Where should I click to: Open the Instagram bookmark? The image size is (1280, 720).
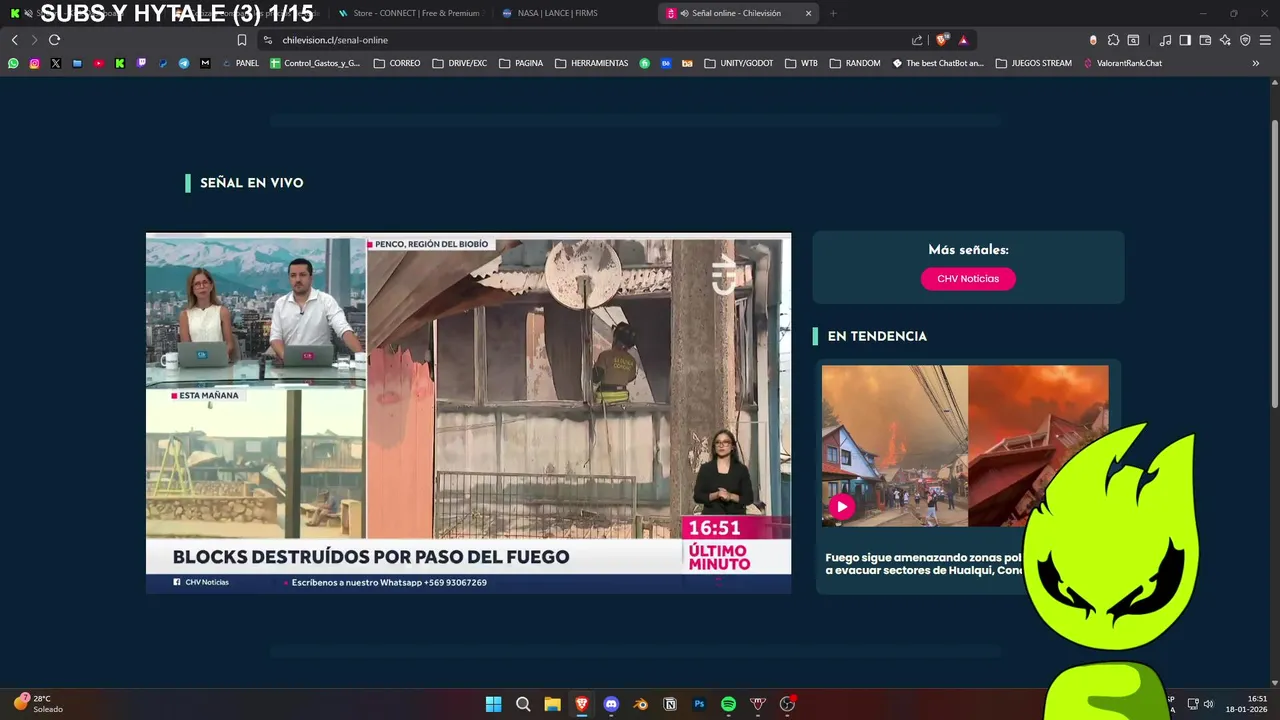(34, 63)
